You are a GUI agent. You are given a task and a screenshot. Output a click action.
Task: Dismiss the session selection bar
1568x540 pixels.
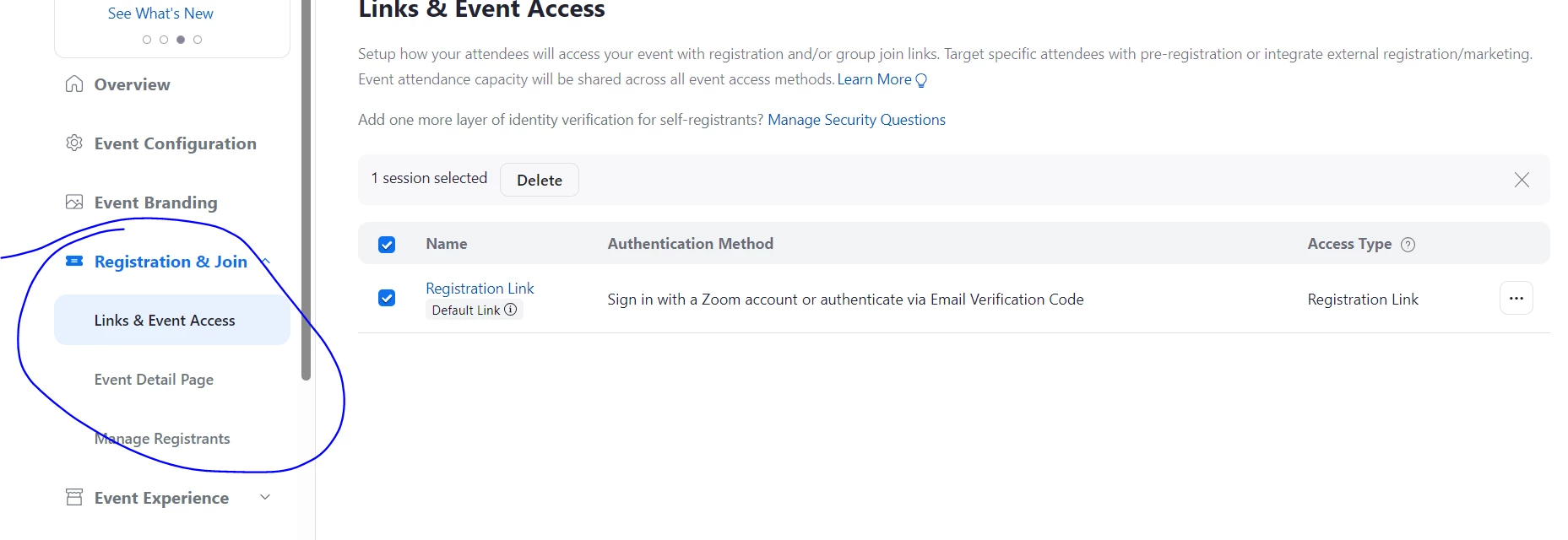[x=1522, y=180]
